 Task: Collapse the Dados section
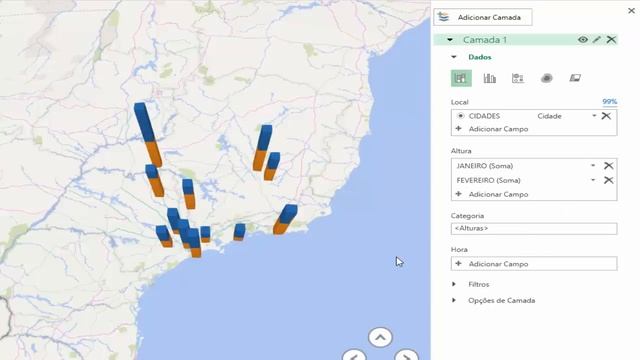pyautogui.click(x=454, y=57)
